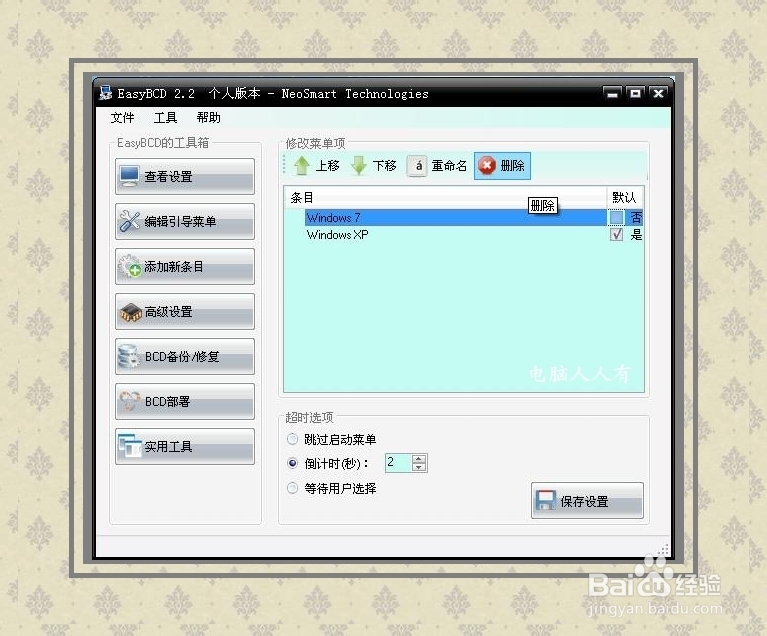The height and width of the screenshot is (636, 767).
Task: Click the window resize grip corner
Action: click(x=663, y=549)
